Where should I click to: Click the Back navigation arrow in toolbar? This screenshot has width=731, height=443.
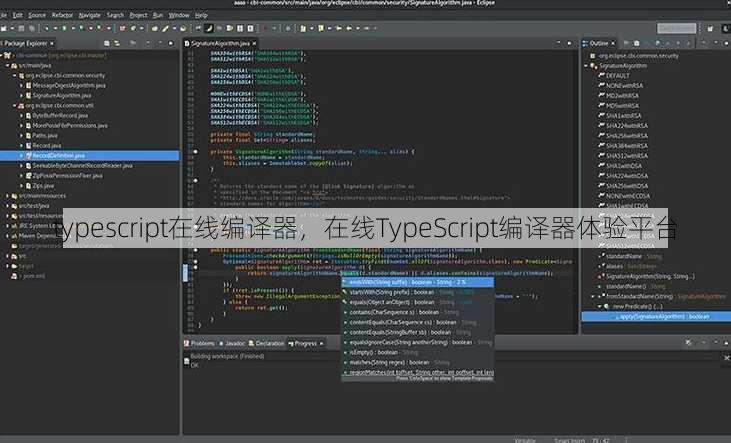[x=349, y=28]
